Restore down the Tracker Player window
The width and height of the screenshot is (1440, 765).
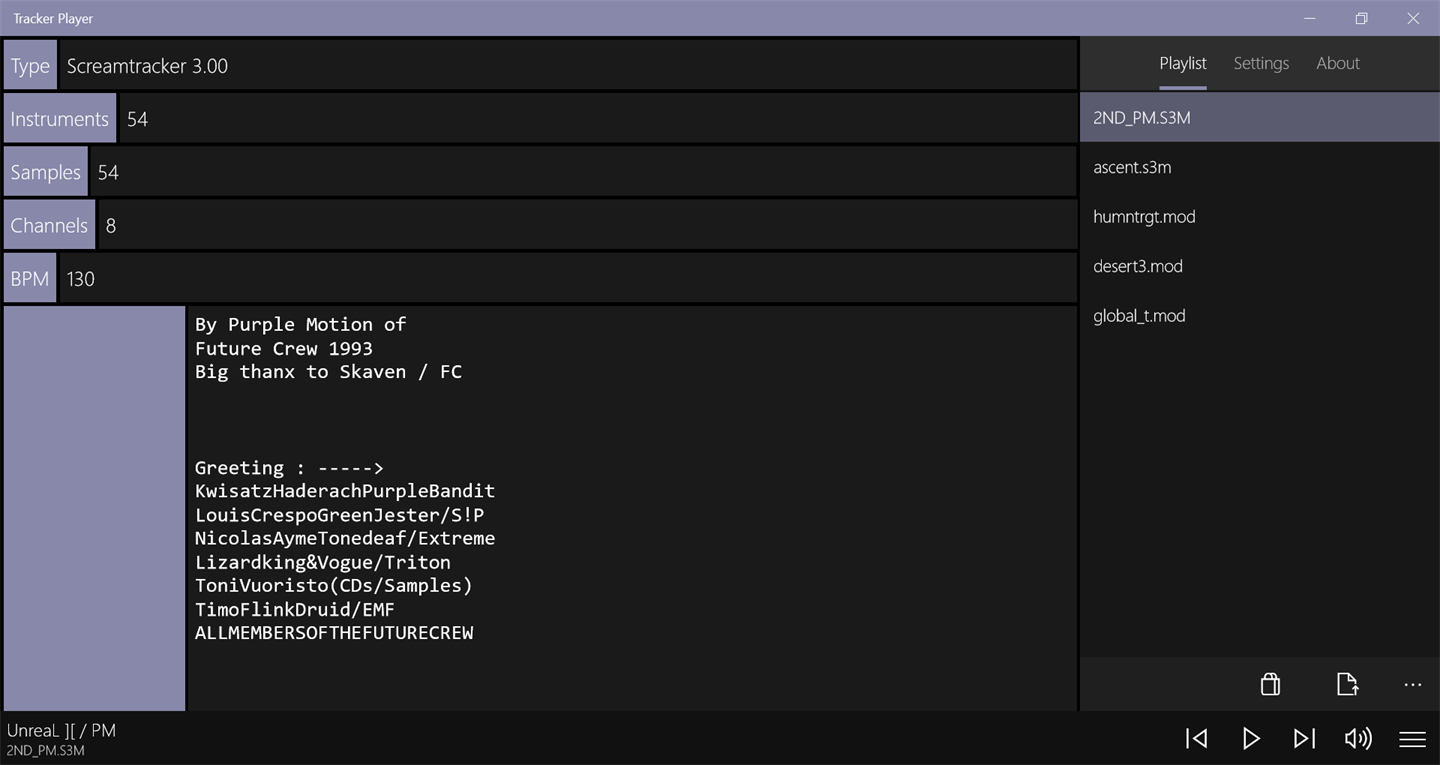click(1361, 18)
